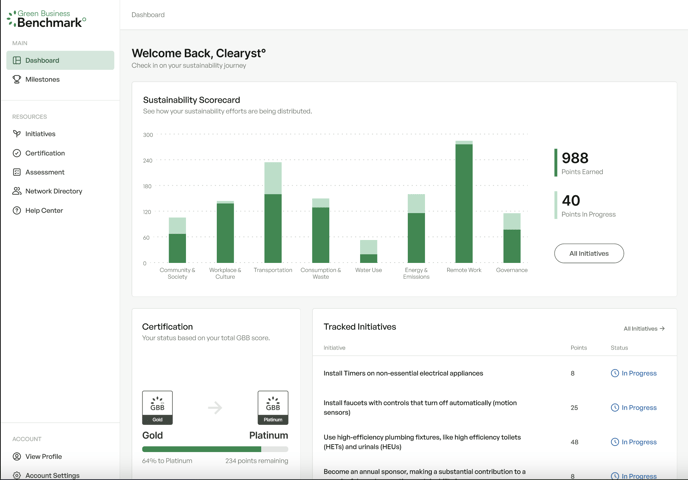Select the Remote Work bar in chart

pos(464,204)
